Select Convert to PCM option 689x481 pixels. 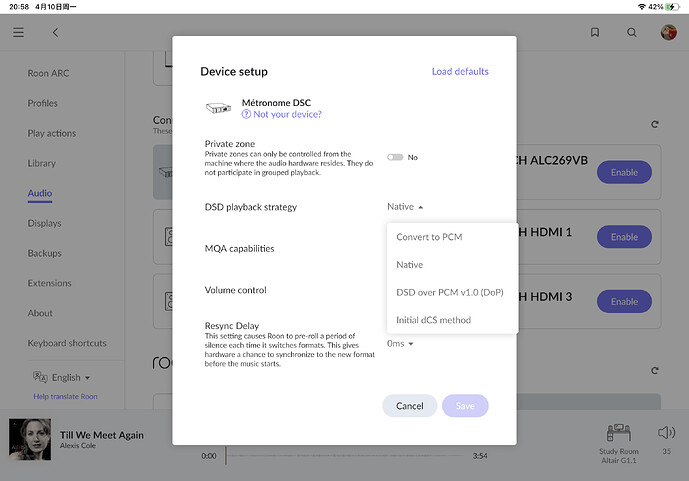click(452, 237)
